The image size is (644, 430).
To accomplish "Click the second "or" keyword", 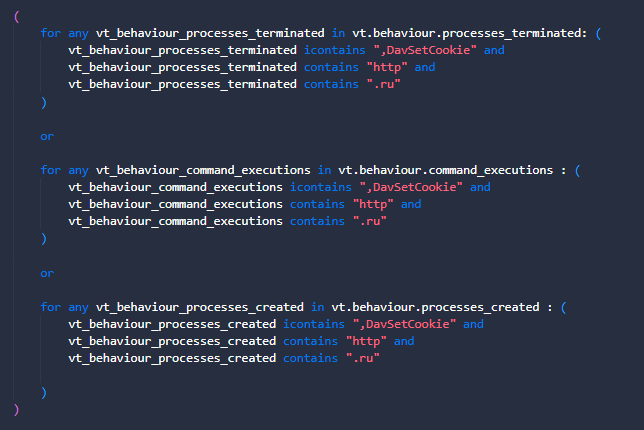I will [x=47, y=274].
